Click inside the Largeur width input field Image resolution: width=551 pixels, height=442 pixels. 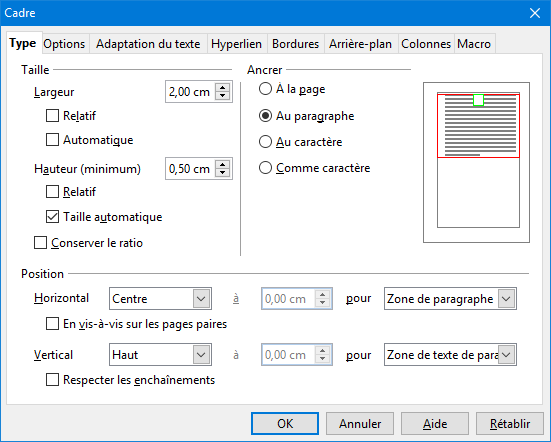coord(190,92)
